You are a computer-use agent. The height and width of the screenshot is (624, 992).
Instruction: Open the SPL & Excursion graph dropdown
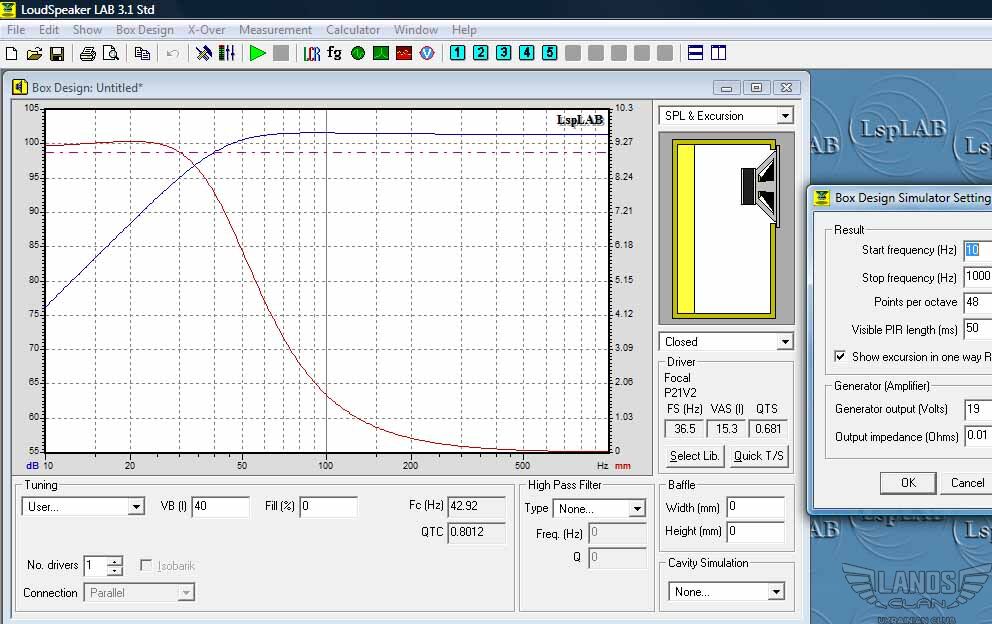785,116
